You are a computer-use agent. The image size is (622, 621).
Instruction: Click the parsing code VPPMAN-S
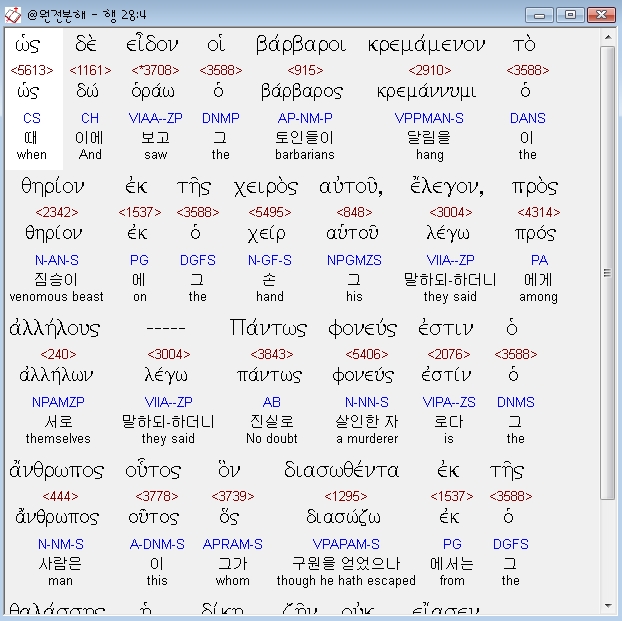pyautogui.click(x=429, y=118)
